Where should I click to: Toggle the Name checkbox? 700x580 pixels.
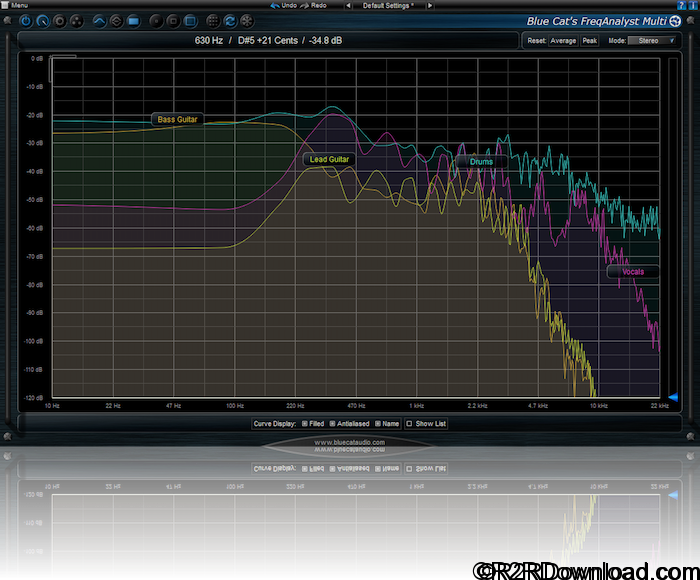(378, 424)
